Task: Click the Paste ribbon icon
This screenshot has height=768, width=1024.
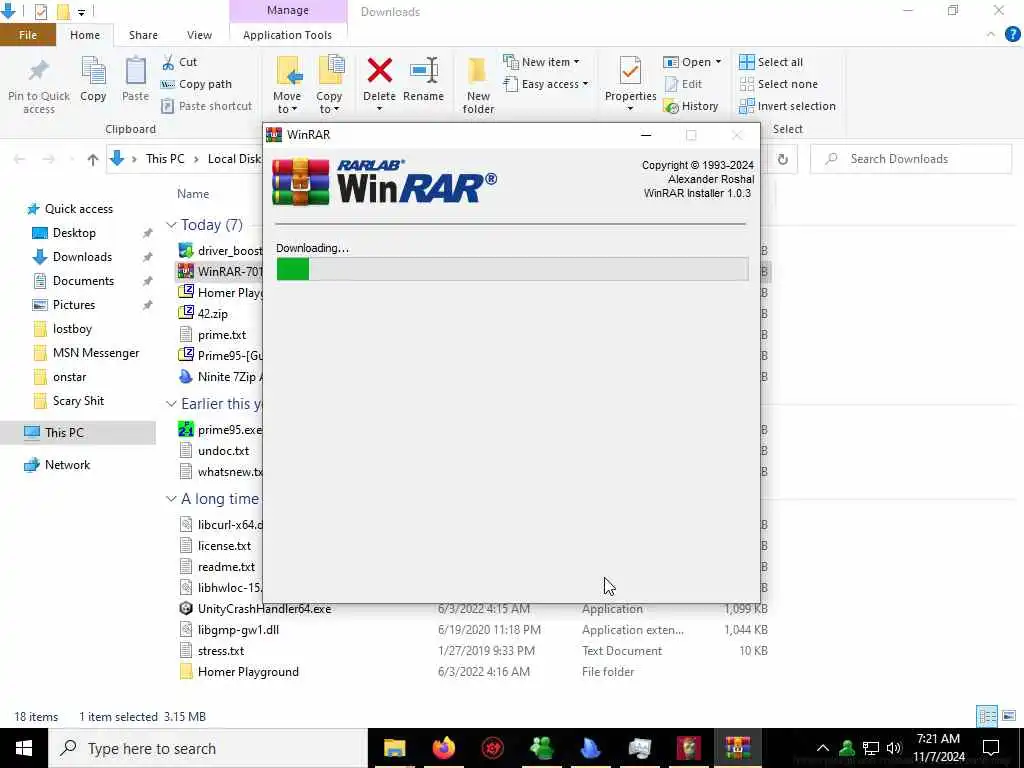Action: 135,71
